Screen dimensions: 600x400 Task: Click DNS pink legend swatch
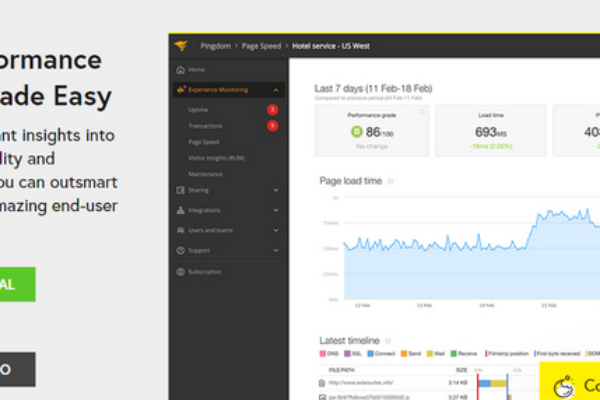coord(323,354)
